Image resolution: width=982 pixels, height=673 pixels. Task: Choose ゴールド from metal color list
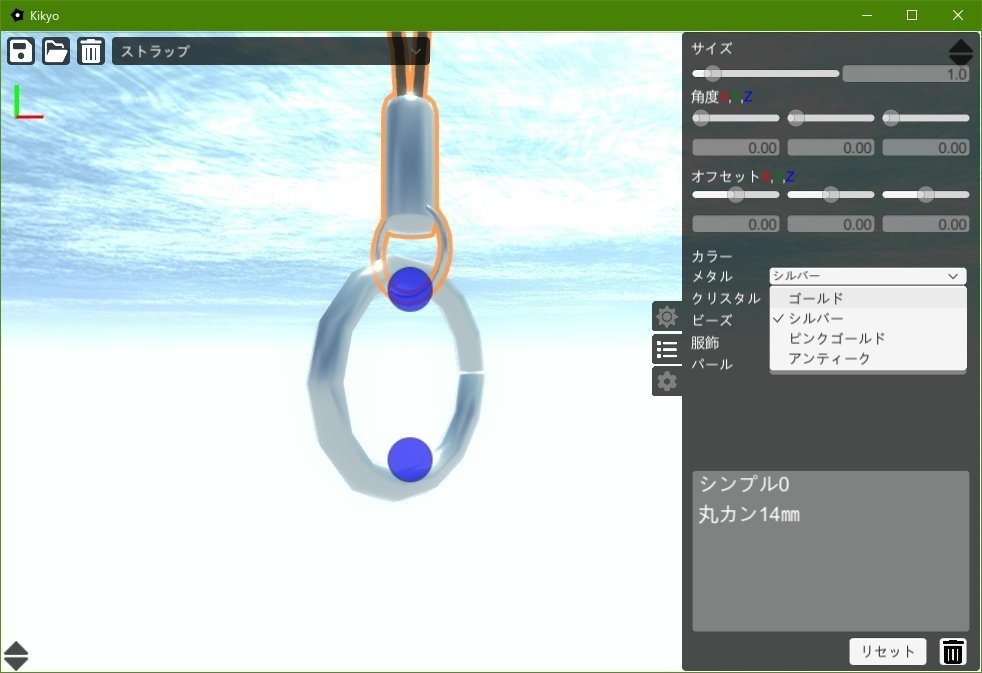click(x=868, y=298)
